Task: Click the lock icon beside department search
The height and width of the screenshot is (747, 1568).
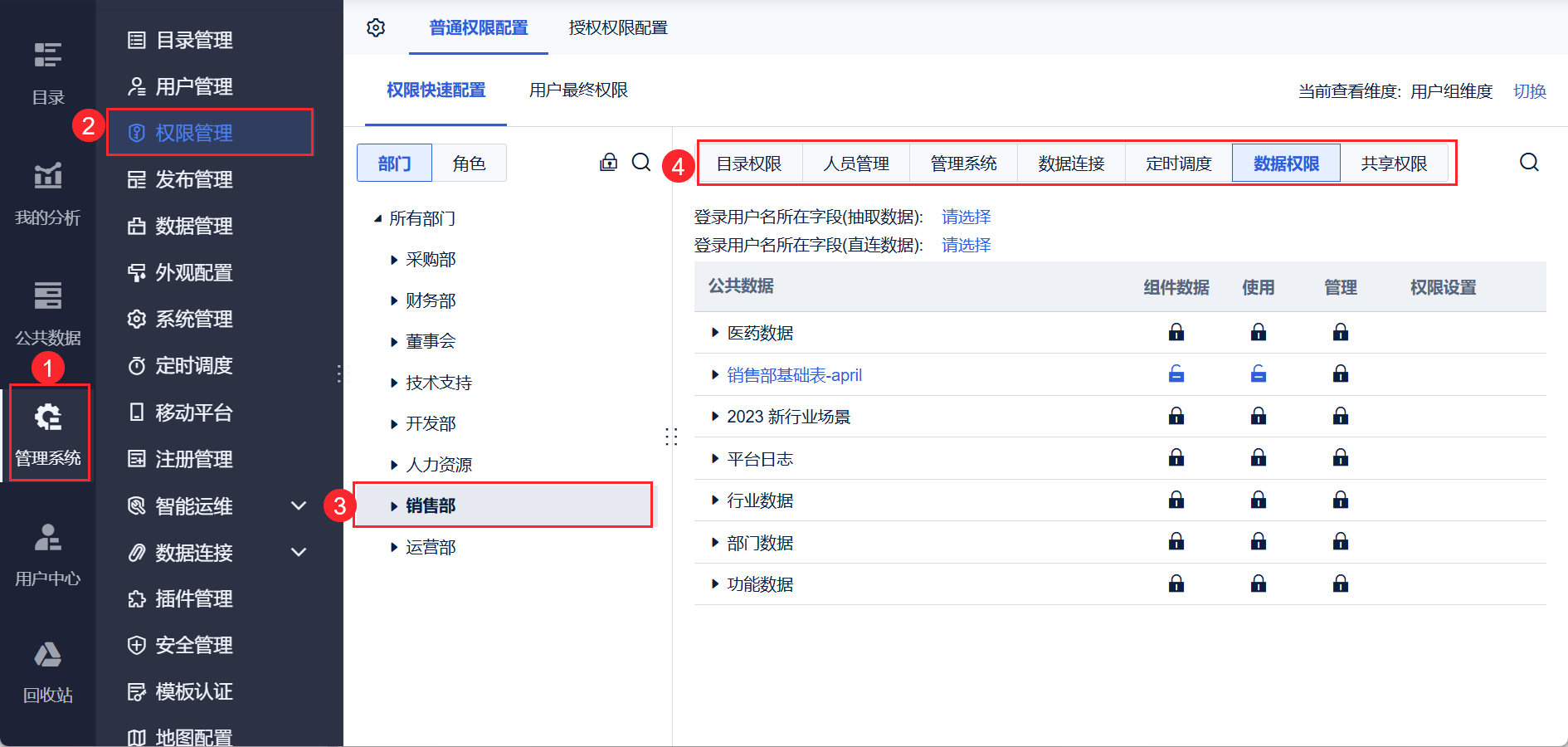Action: tap(609, 162)
